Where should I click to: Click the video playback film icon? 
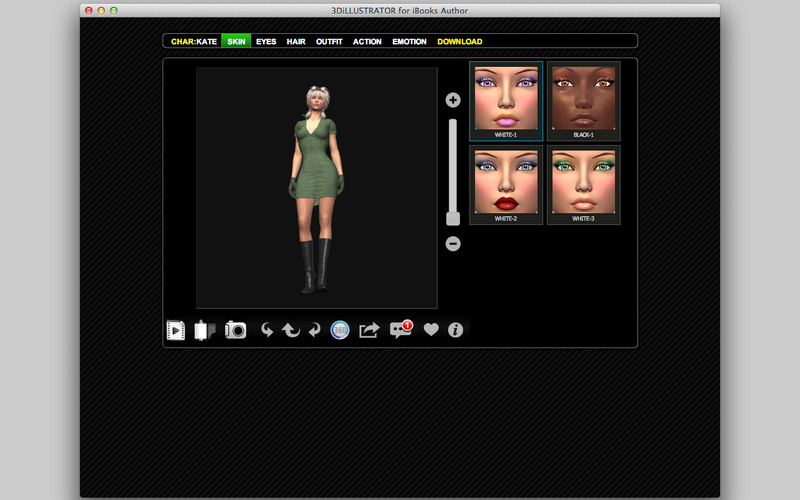click(176, 330)
